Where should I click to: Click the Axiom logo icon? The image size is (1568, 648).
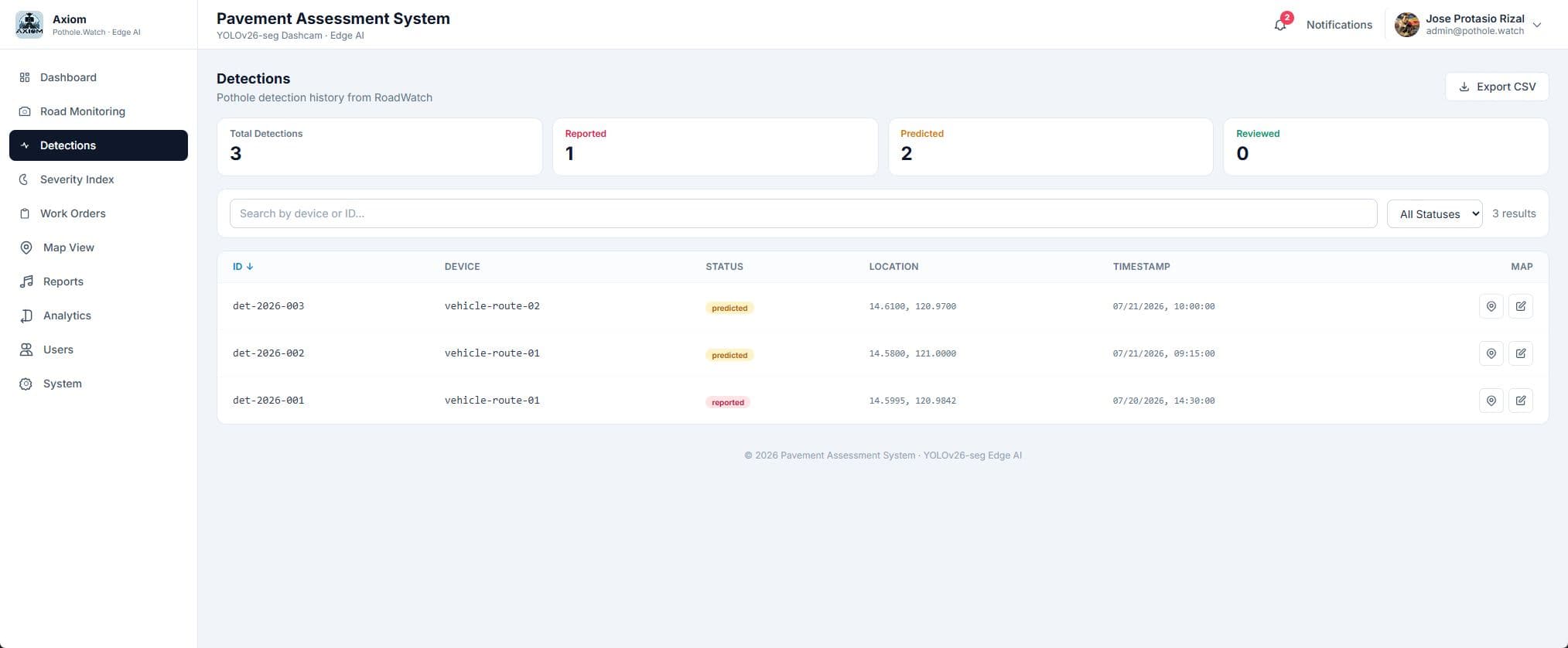coord(29,25)
